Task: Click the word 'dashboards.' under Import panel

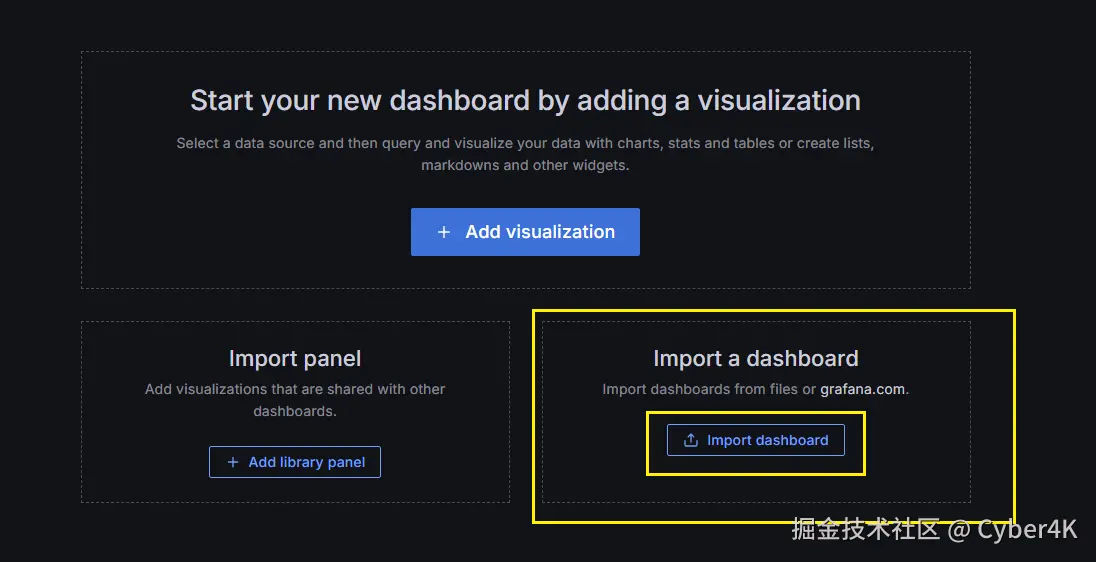Action: [x=295, y=411]
